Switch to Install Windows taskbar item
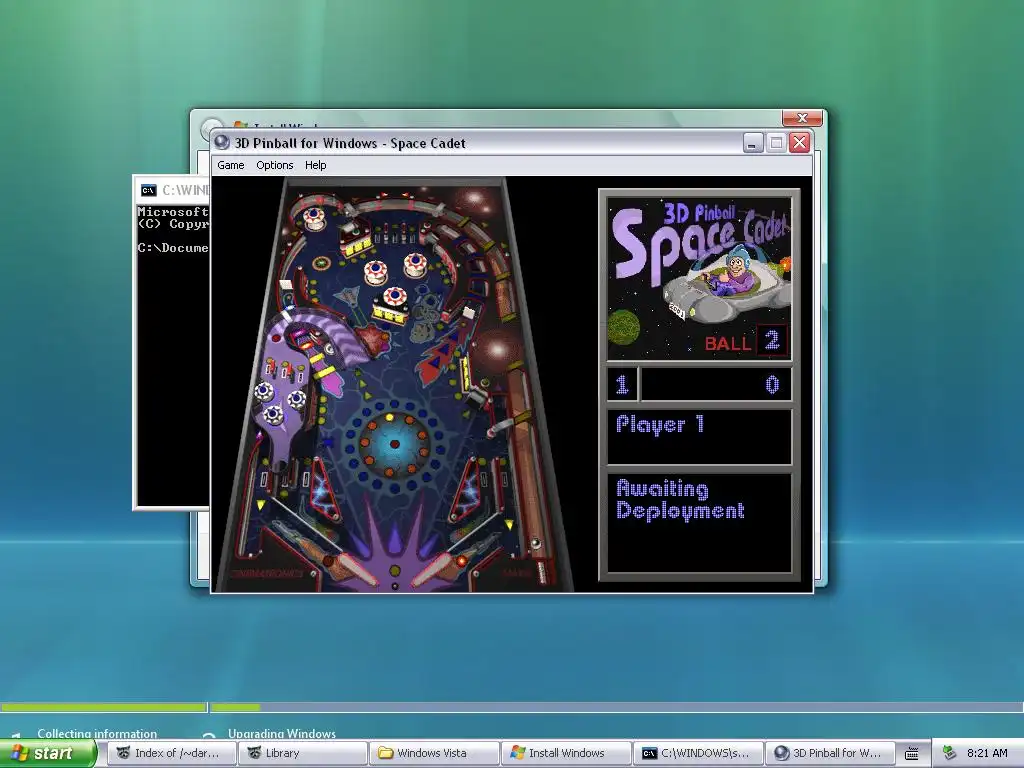Image resolution: width=1024 pixels, height=768 pixels. pos(566,753)
